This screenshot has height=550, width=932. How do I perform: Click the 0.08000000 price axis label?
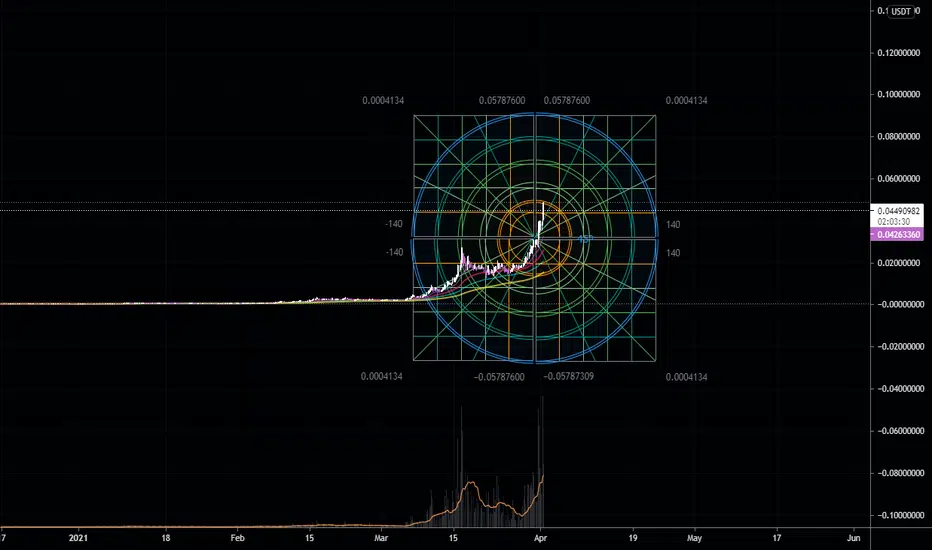click(x=898, y=137)
